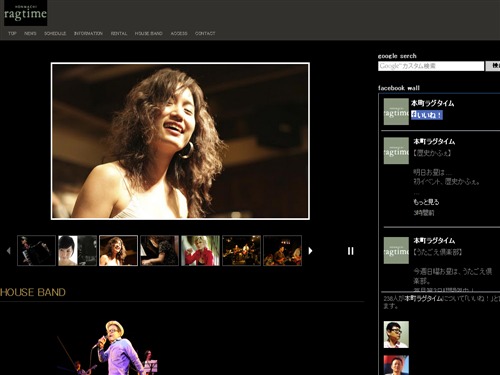This screenshot has height=375, width=500.
Task: Open the CONTACT page
Action: (x=205, y=33)
